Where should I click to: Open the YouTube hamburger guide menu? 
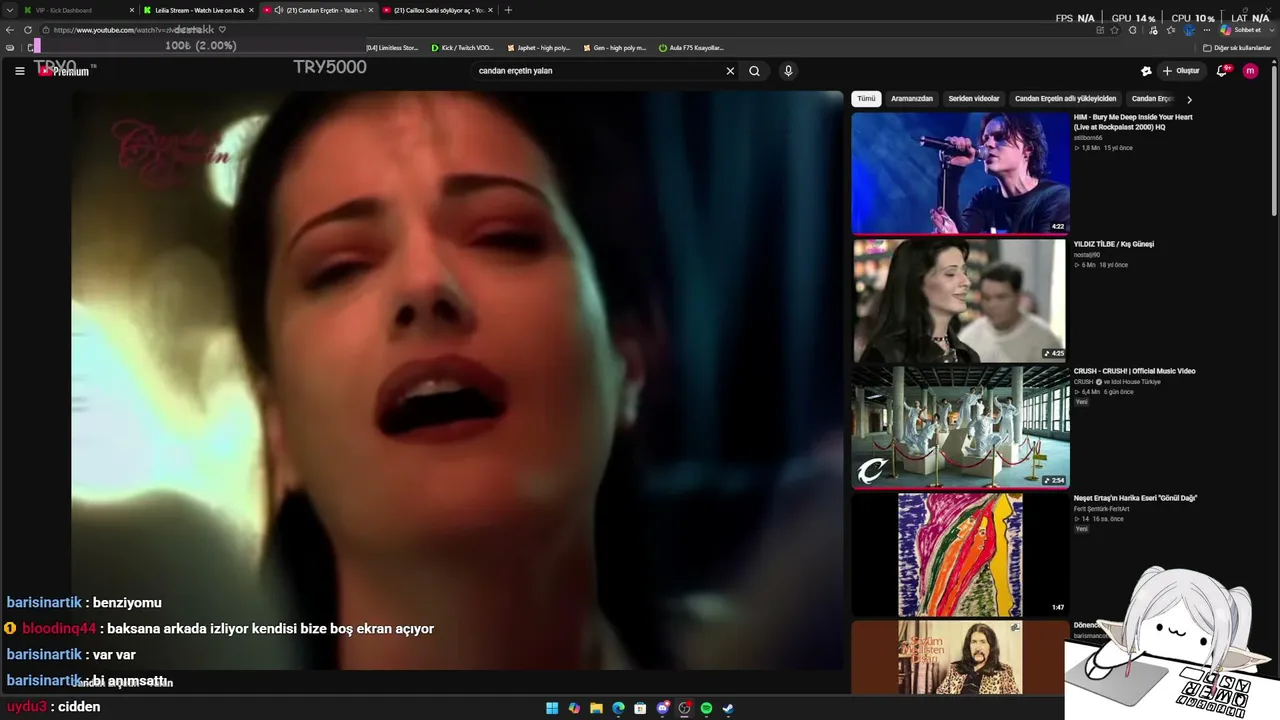pyautogui.click(x=19, y=71)
